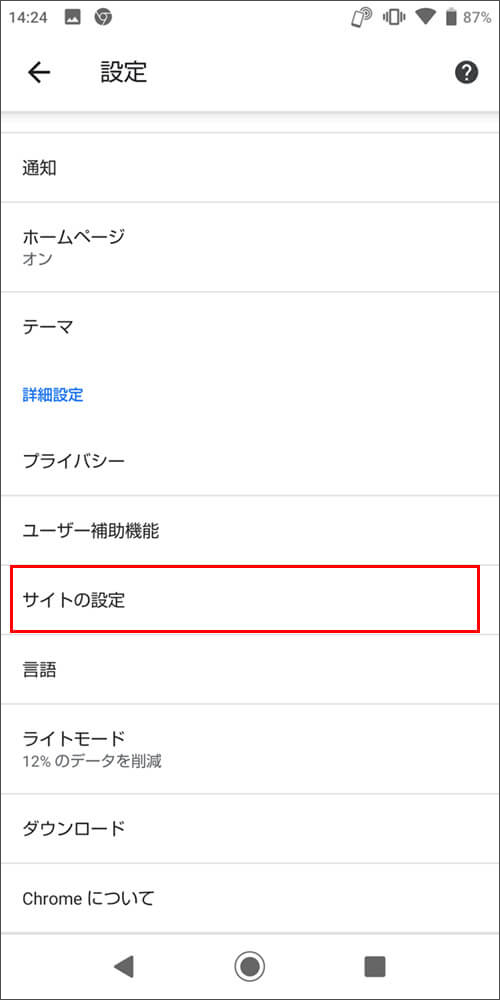Open the ホームページ setting
Viewport: 500px width, 1000px height.
(x=250, y=247)
